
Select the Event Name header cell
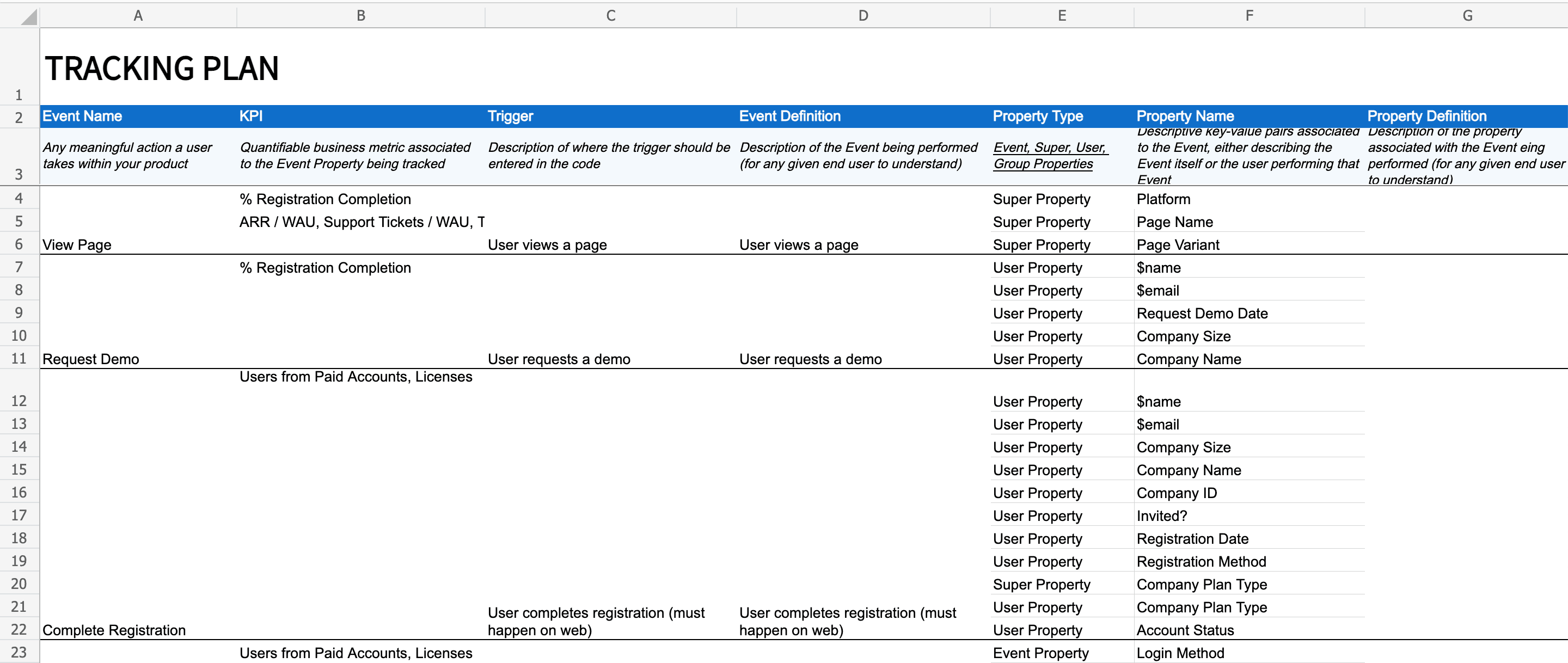pos(82,116)
